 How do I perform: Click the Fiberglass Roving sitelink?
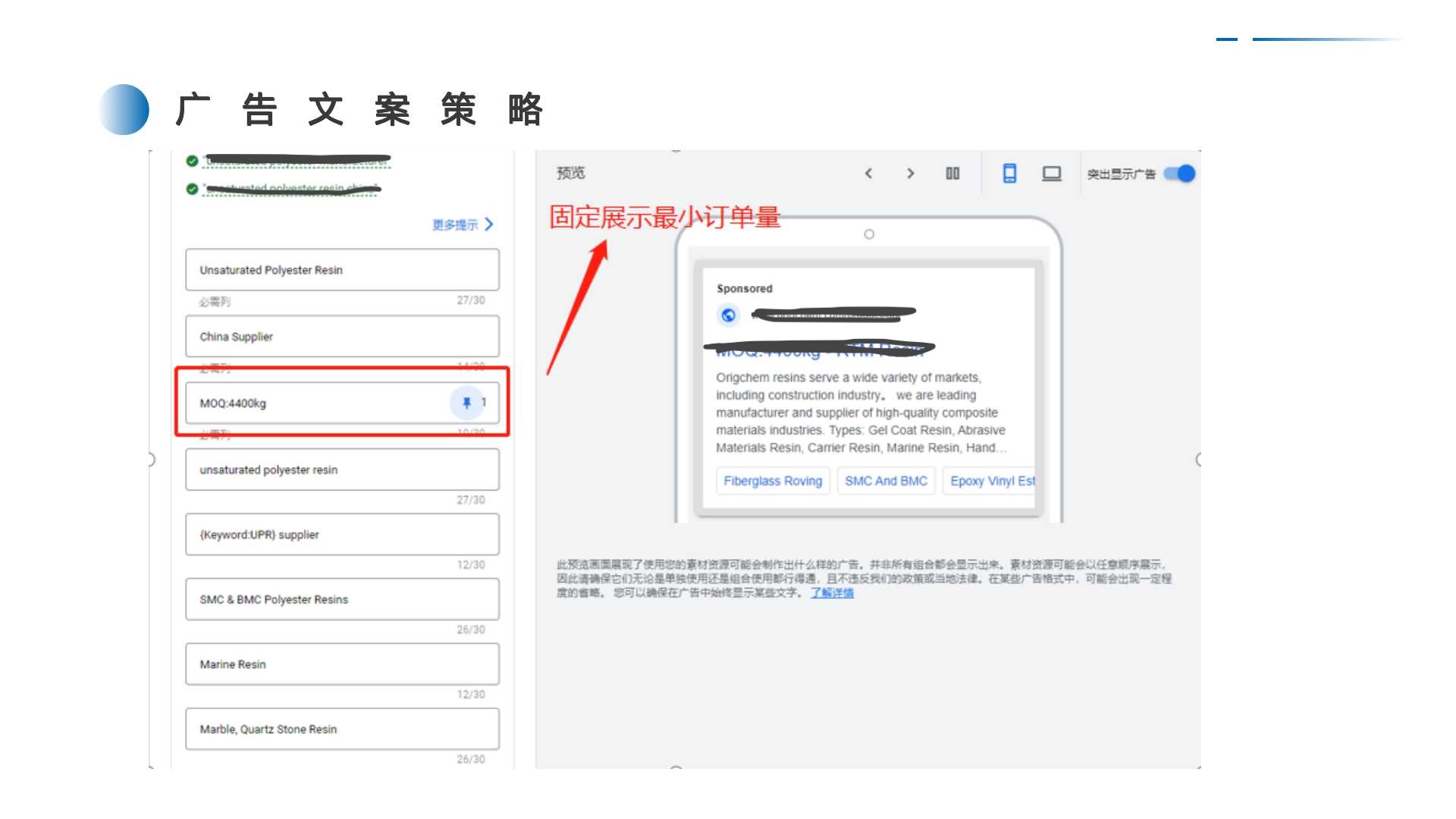tap(772, 481)
